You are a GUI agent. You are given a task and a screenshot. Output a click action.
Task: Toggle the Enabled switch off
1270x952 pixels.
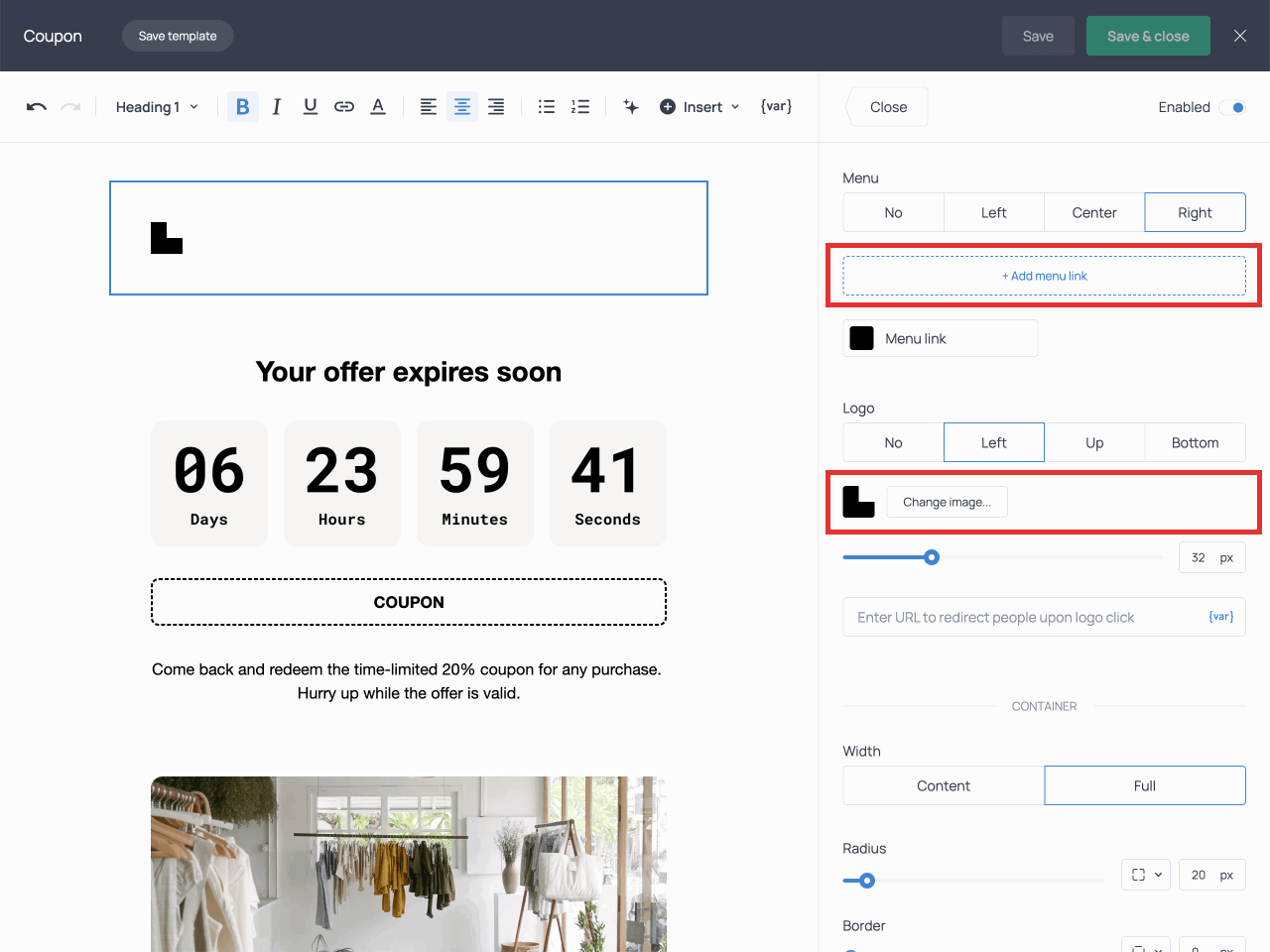point(1232,107)
